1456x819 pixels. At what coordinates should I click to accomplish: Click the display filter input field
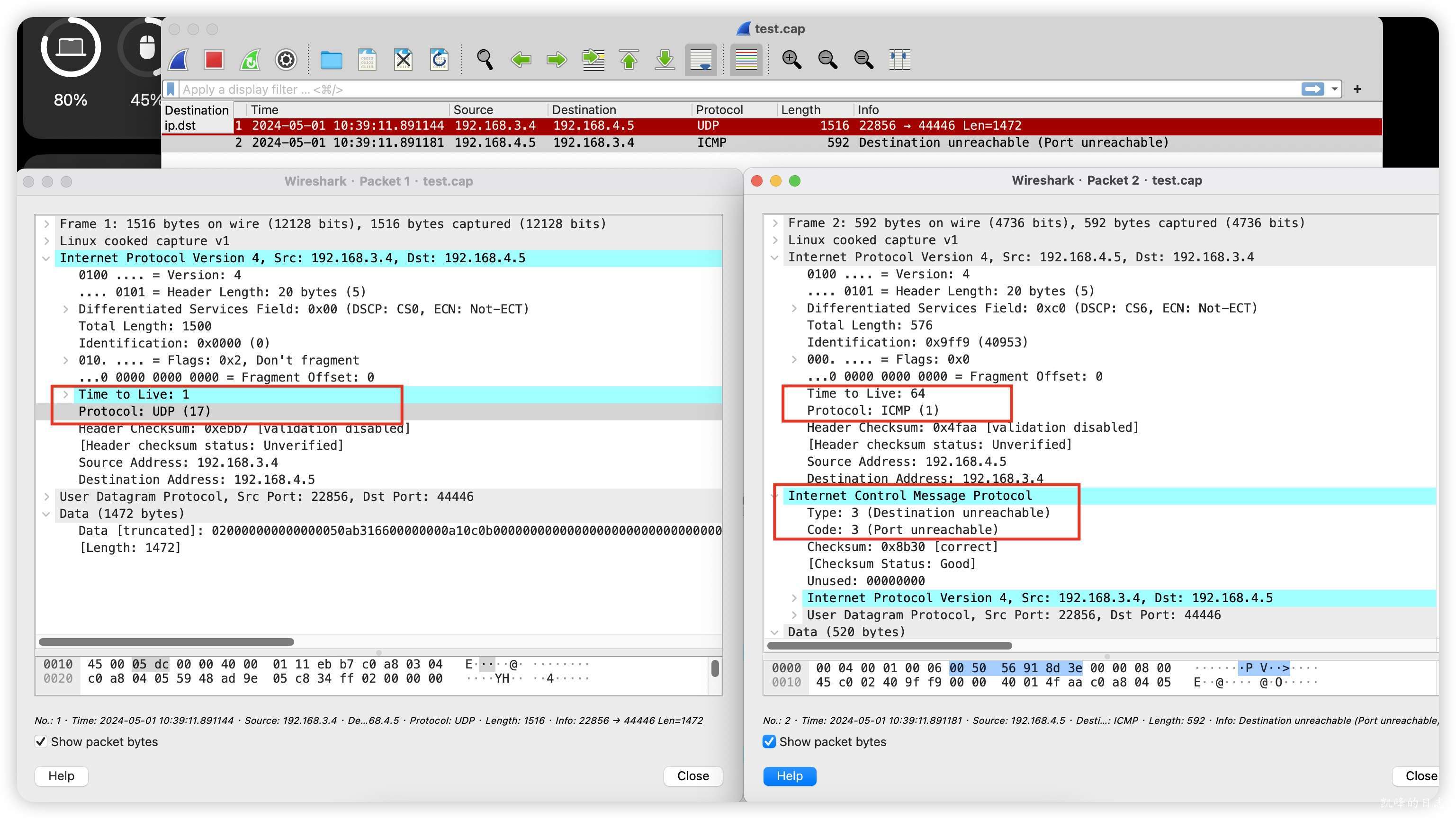coord(735,89)
